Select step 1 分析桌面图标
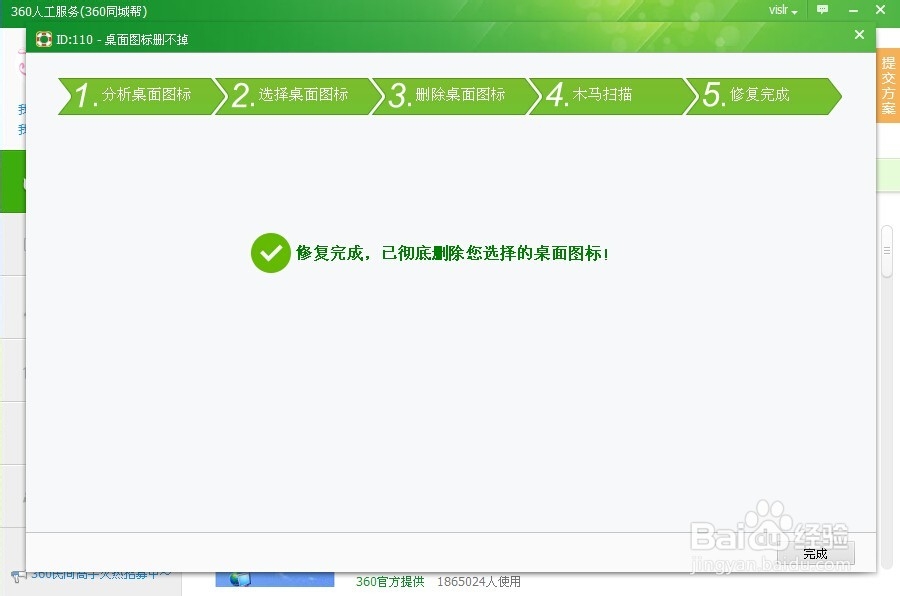The height and width of the screenshot is (596, 900). coord(137,96)
